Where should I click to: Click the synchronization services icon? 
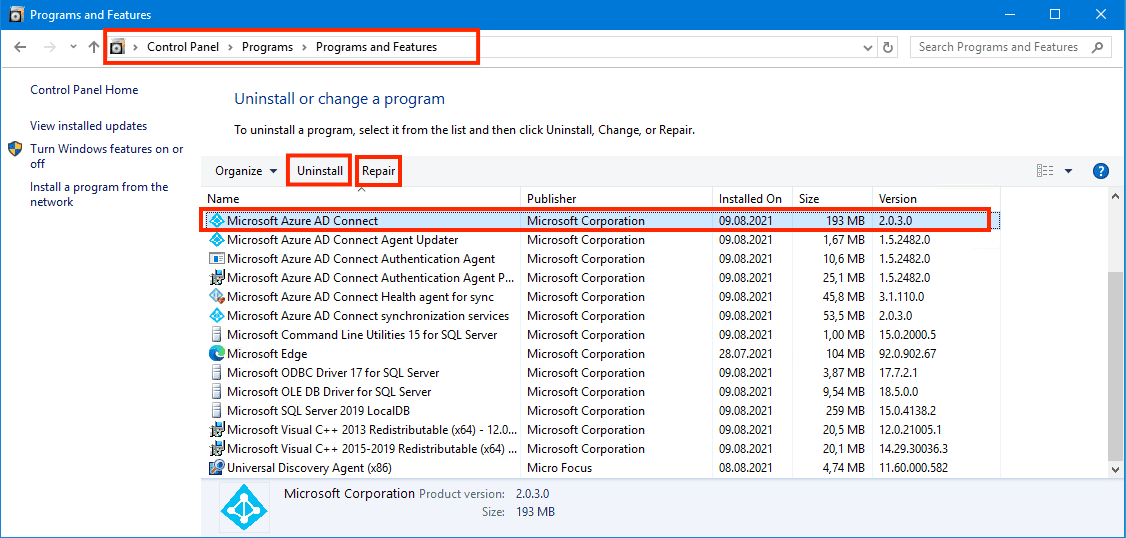(216, 316)
